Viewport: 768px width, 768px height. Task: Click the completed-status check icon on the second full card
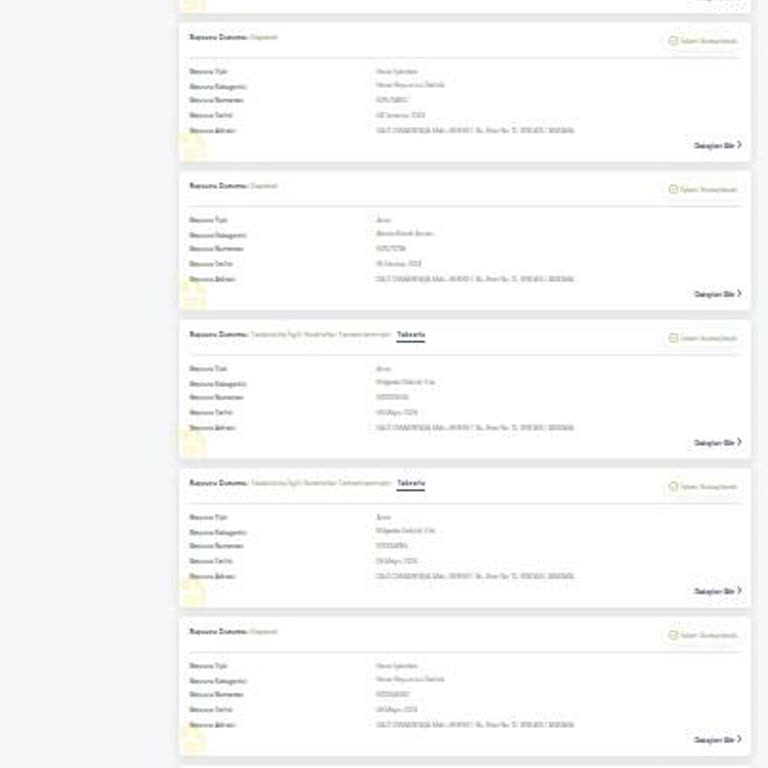(x=673, y=190)
